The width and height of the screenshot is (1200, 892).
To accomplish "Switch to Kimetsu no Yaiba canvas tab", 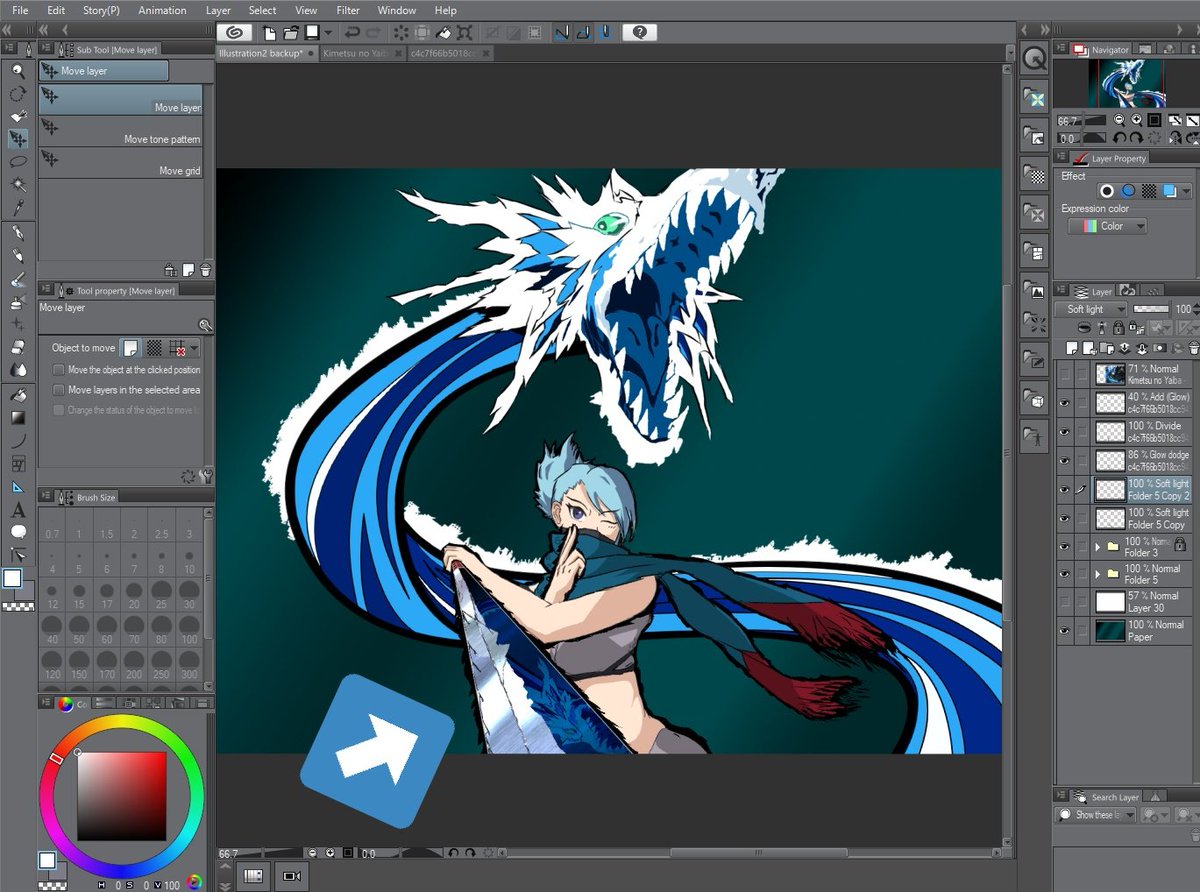I will pos(360,53).
